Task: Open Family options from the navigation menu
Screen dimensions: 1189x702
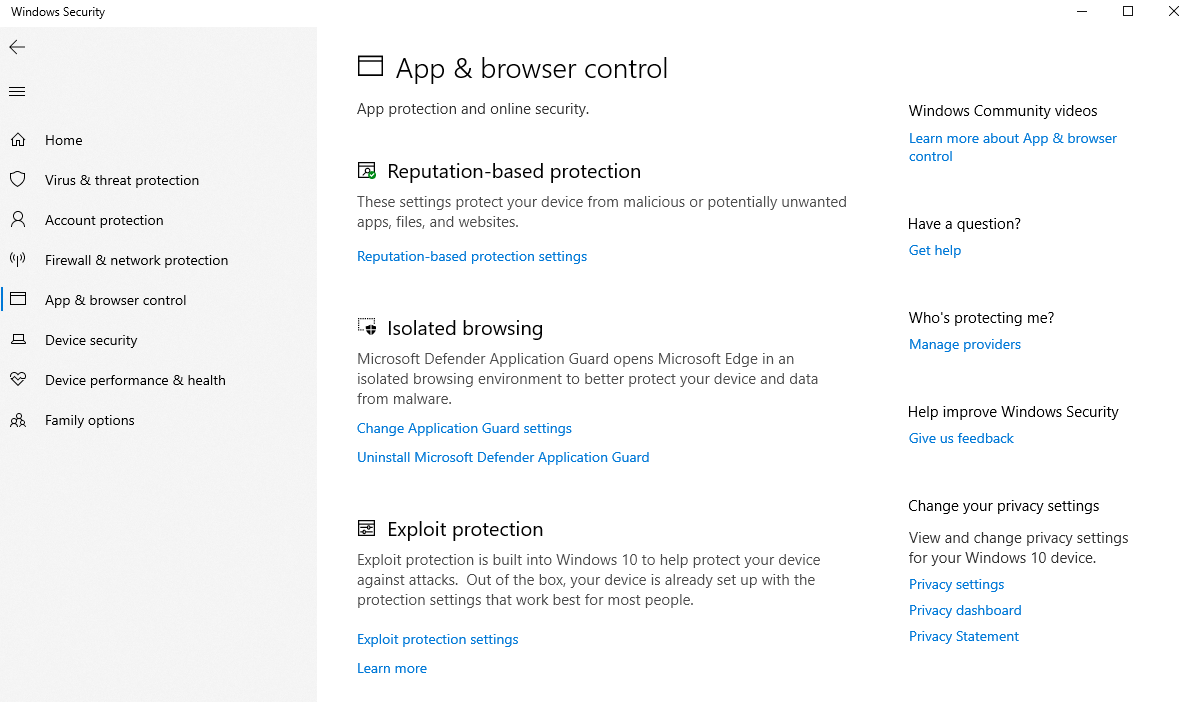Action: coord(92,420)
